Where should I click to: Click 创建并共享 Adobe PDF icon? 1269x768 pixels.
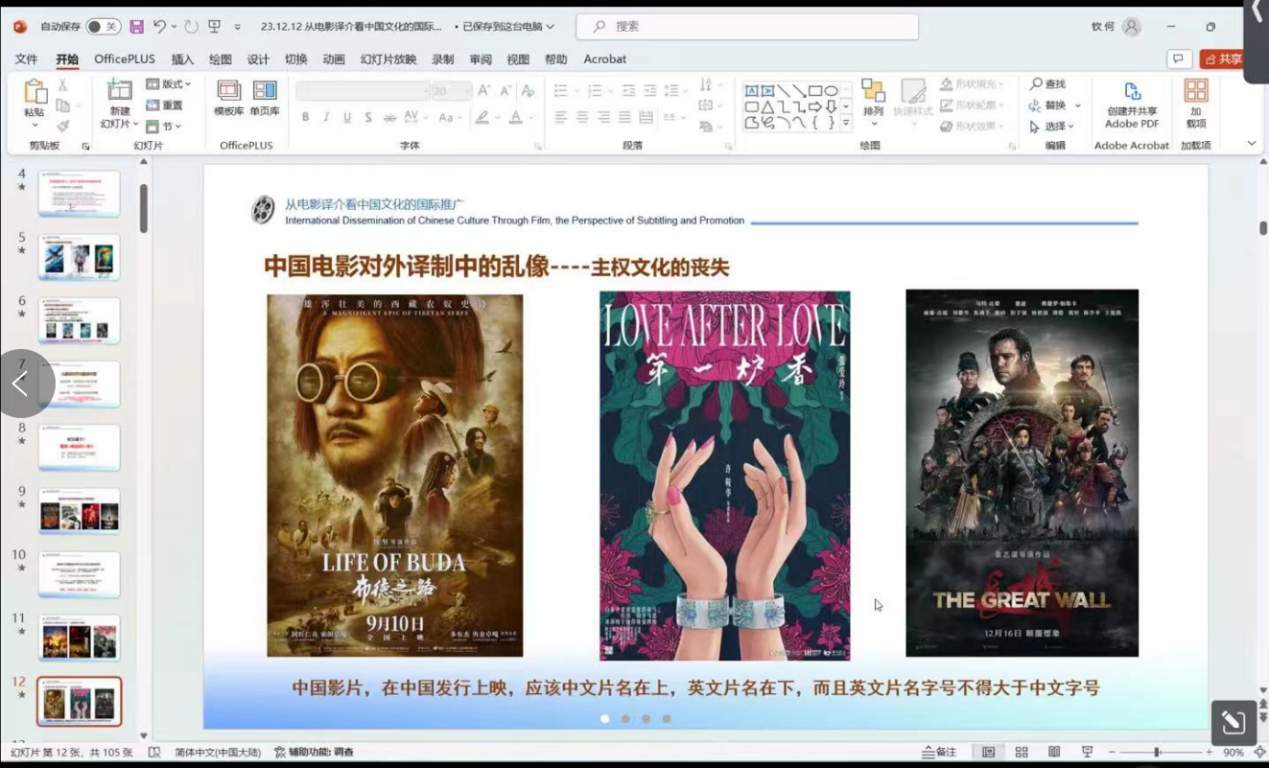[x=1131, y=104]
